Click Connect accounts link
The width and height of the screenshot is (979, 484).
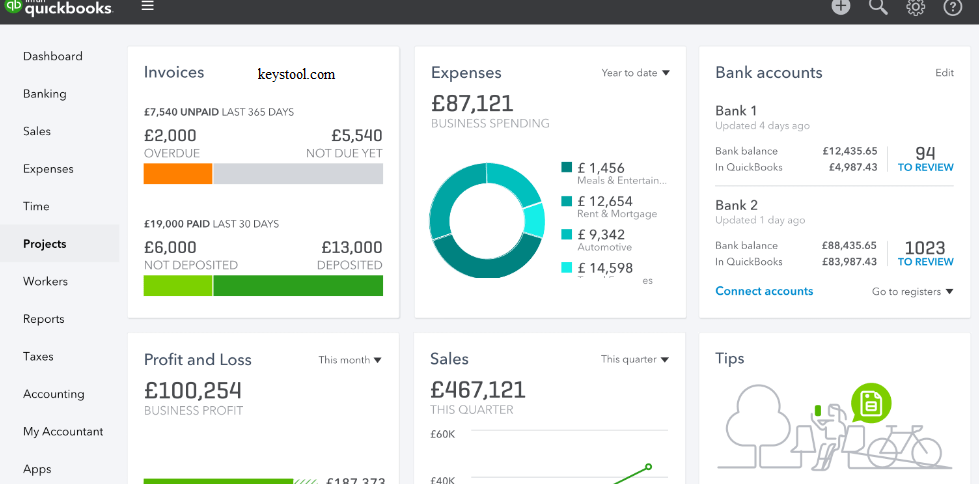(x=764, y=291)
